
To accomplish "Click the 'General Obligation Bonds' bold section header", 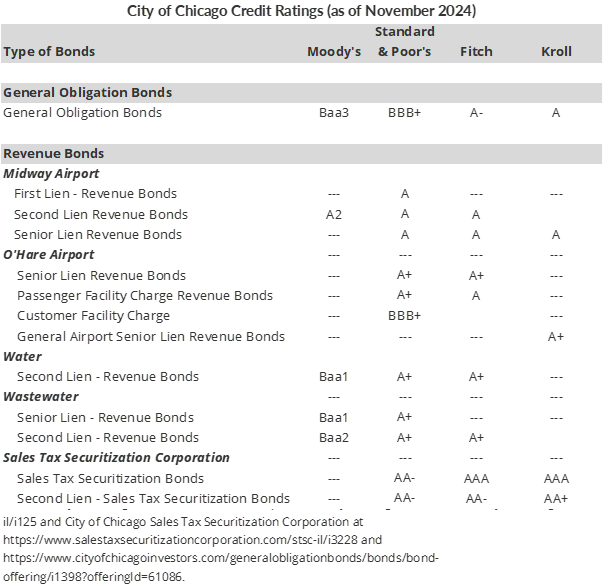I will (x=88, y=93).
